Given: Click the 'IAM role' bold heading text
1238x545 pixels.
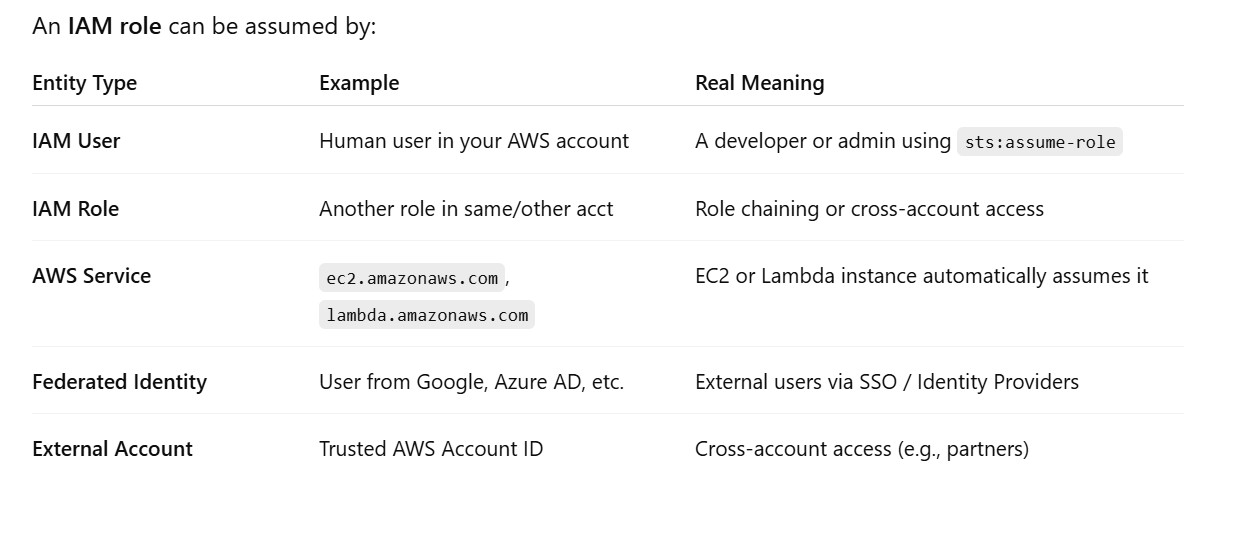Looking at the screenshot, I should point(114,27).
